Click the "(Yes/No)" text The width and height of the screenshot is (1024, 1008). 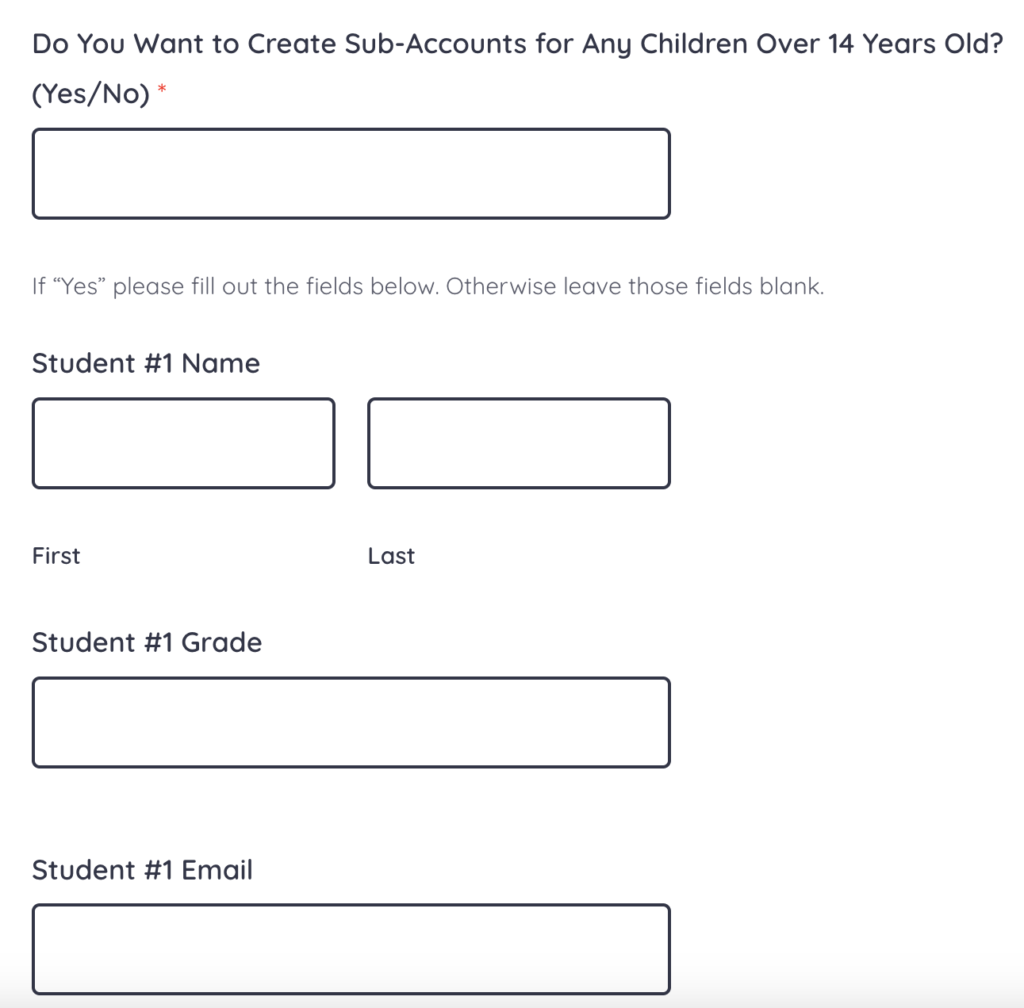(91, 94)
